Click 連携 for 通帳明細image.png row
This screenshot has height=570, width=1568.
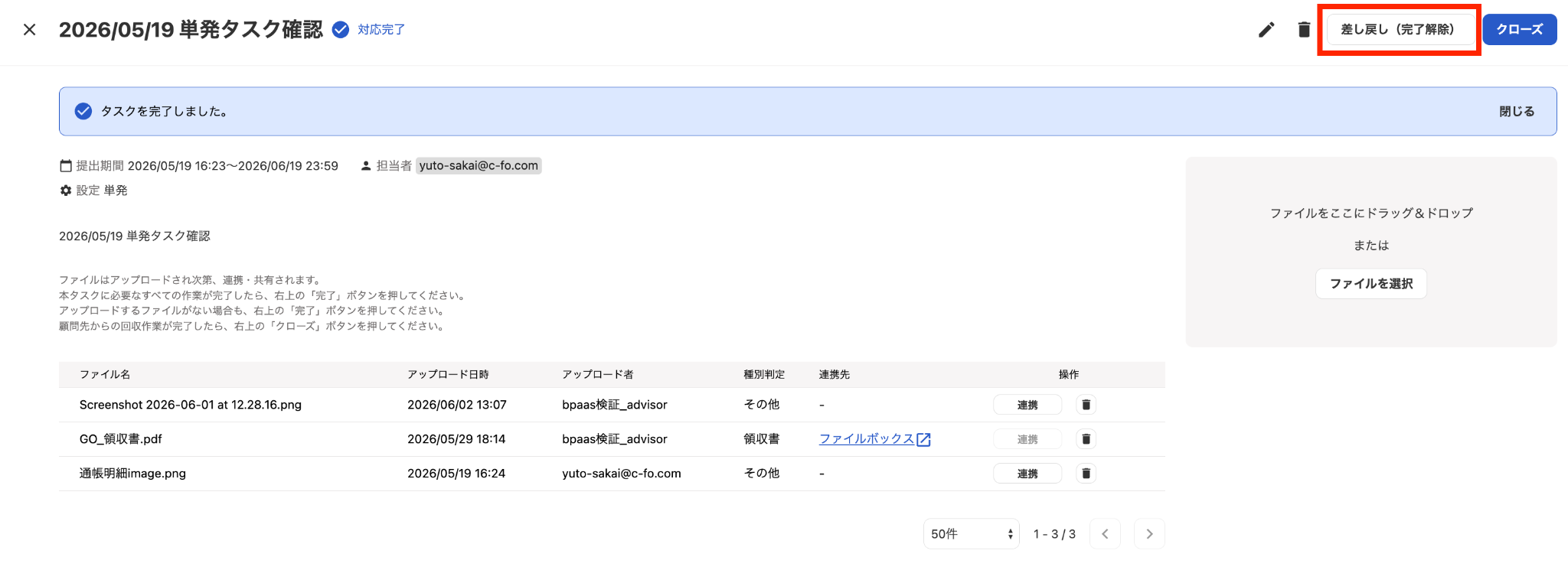(1027, 474)
